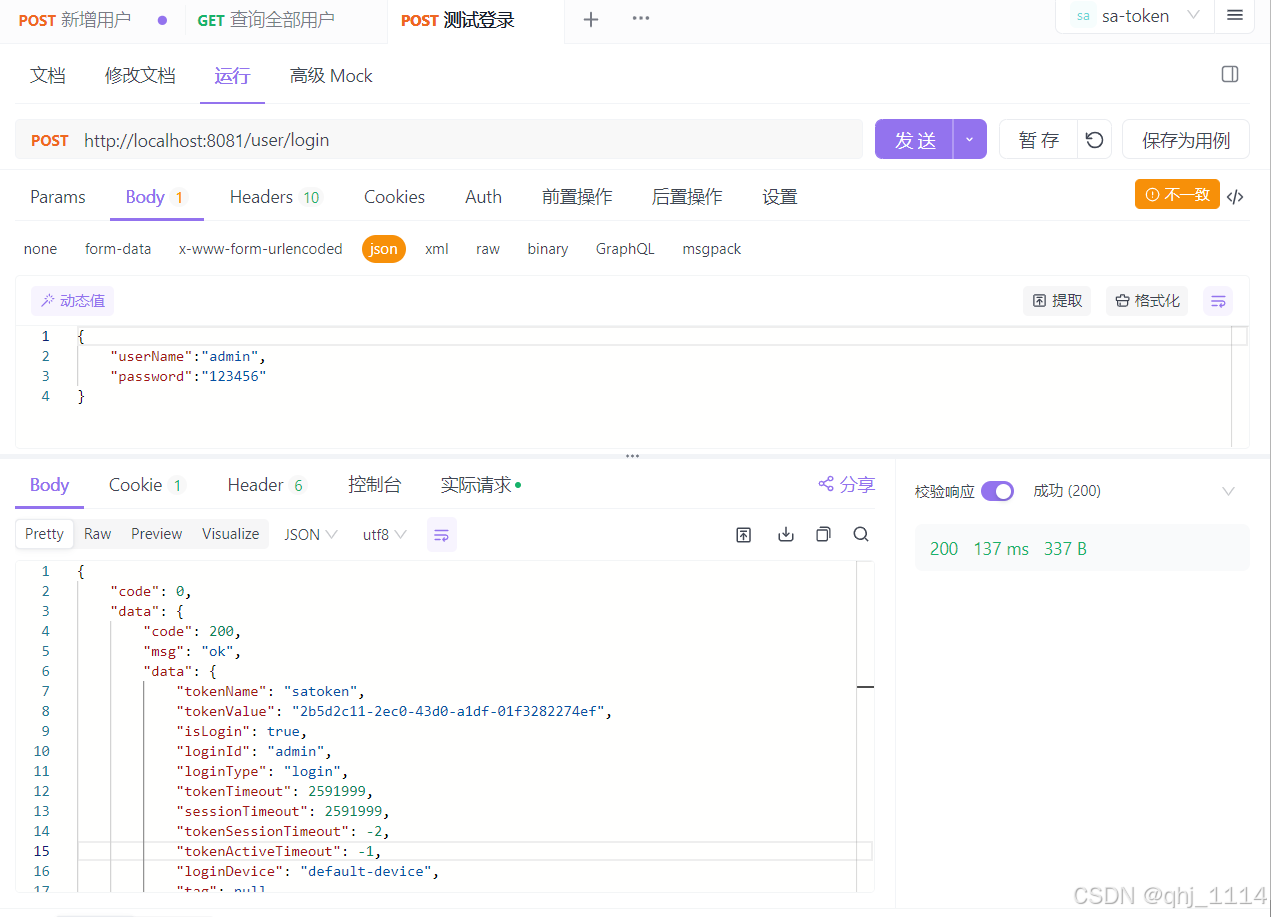
Task: Open the JSON response format dropdown
Action: [x=310, y=534]
